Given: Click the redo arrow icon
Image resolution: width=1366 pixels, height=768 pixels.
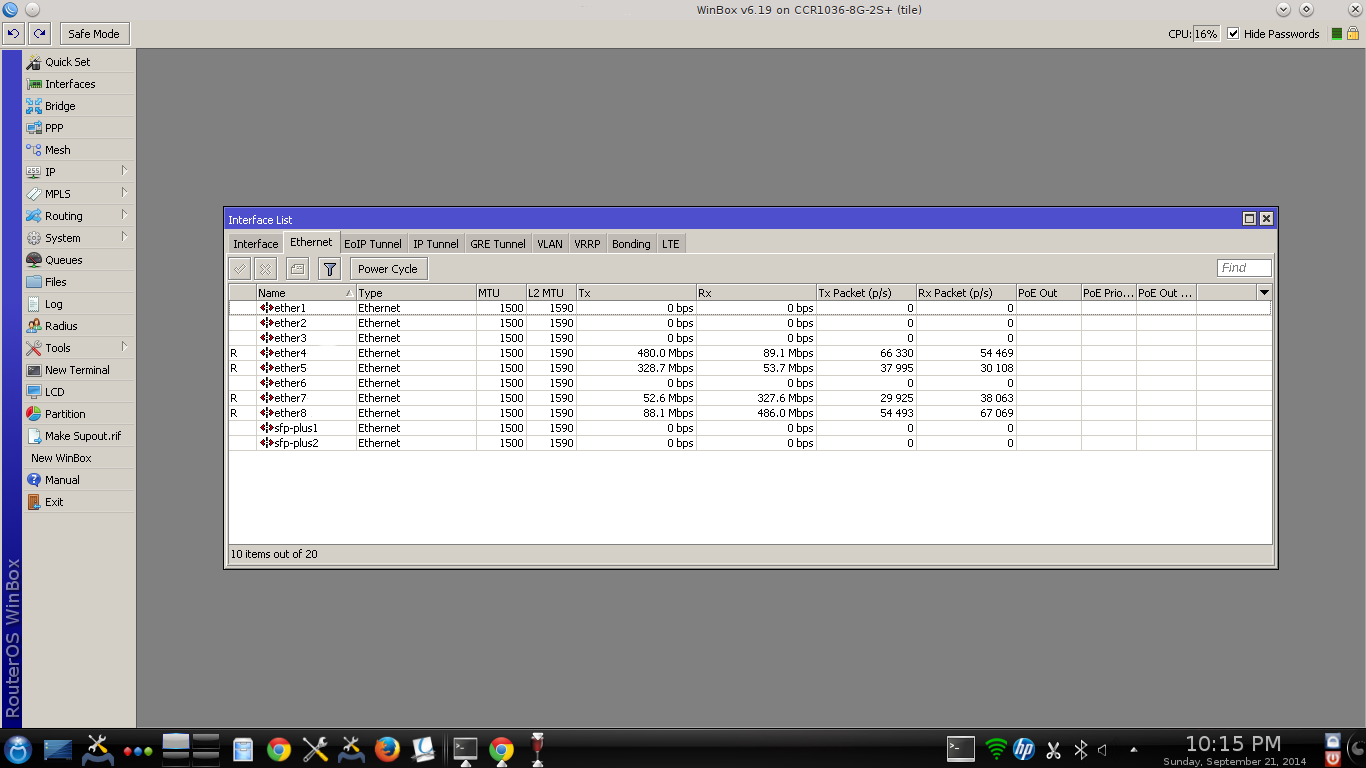Looking at the screenshot, I should pyautogui.click(x=39, y=34).
